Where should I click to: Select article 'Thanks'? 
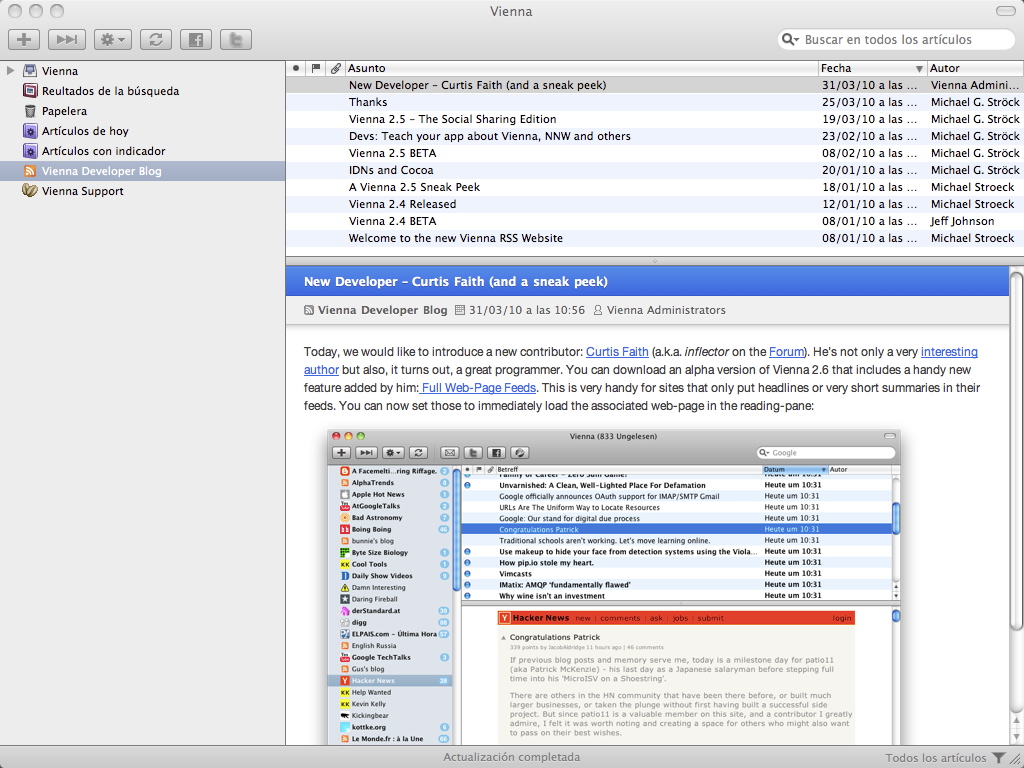pyautogui.click(x=654, y=102)
